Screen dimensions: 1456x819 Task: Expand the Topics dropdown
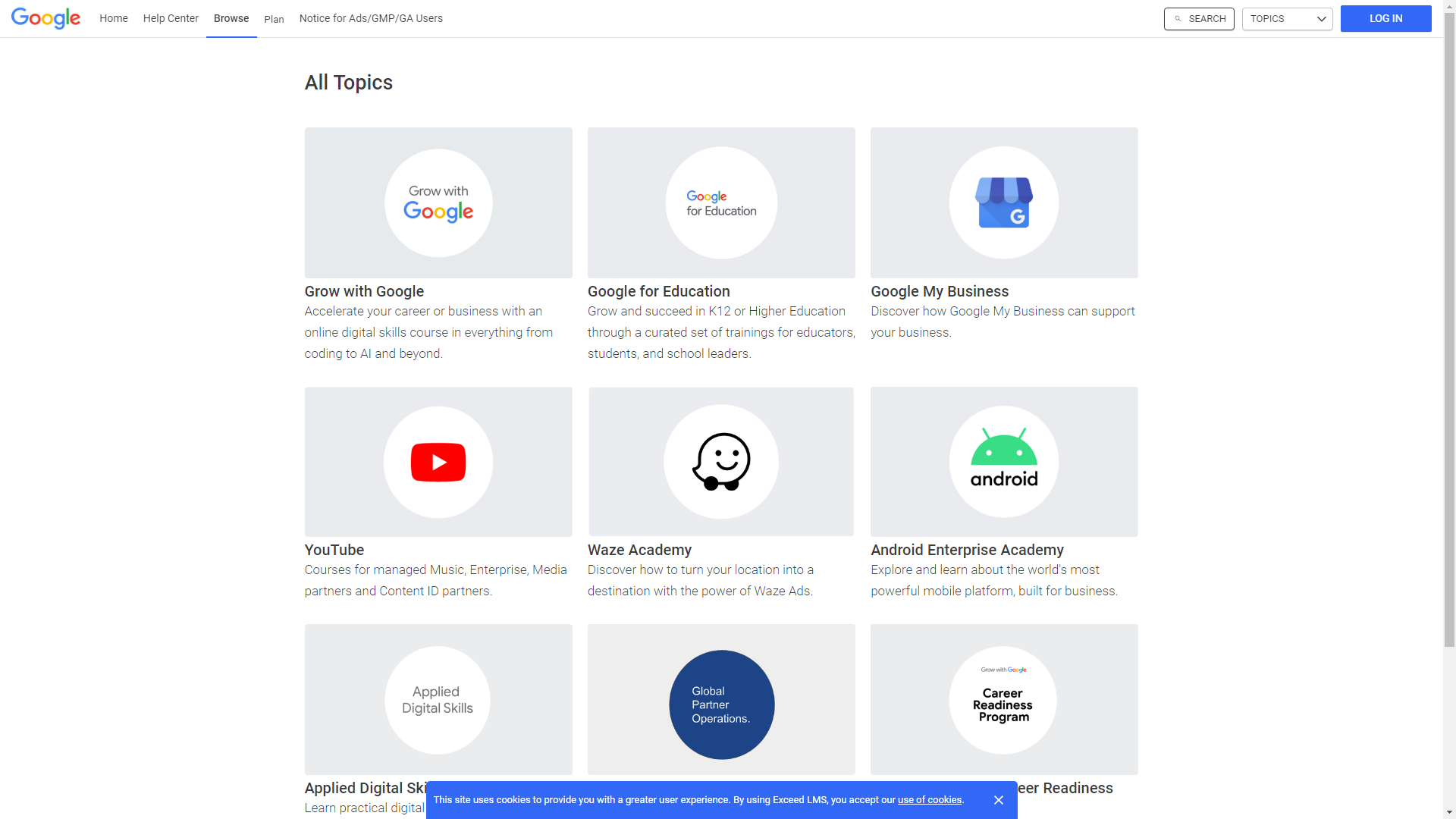[1287, 19]
